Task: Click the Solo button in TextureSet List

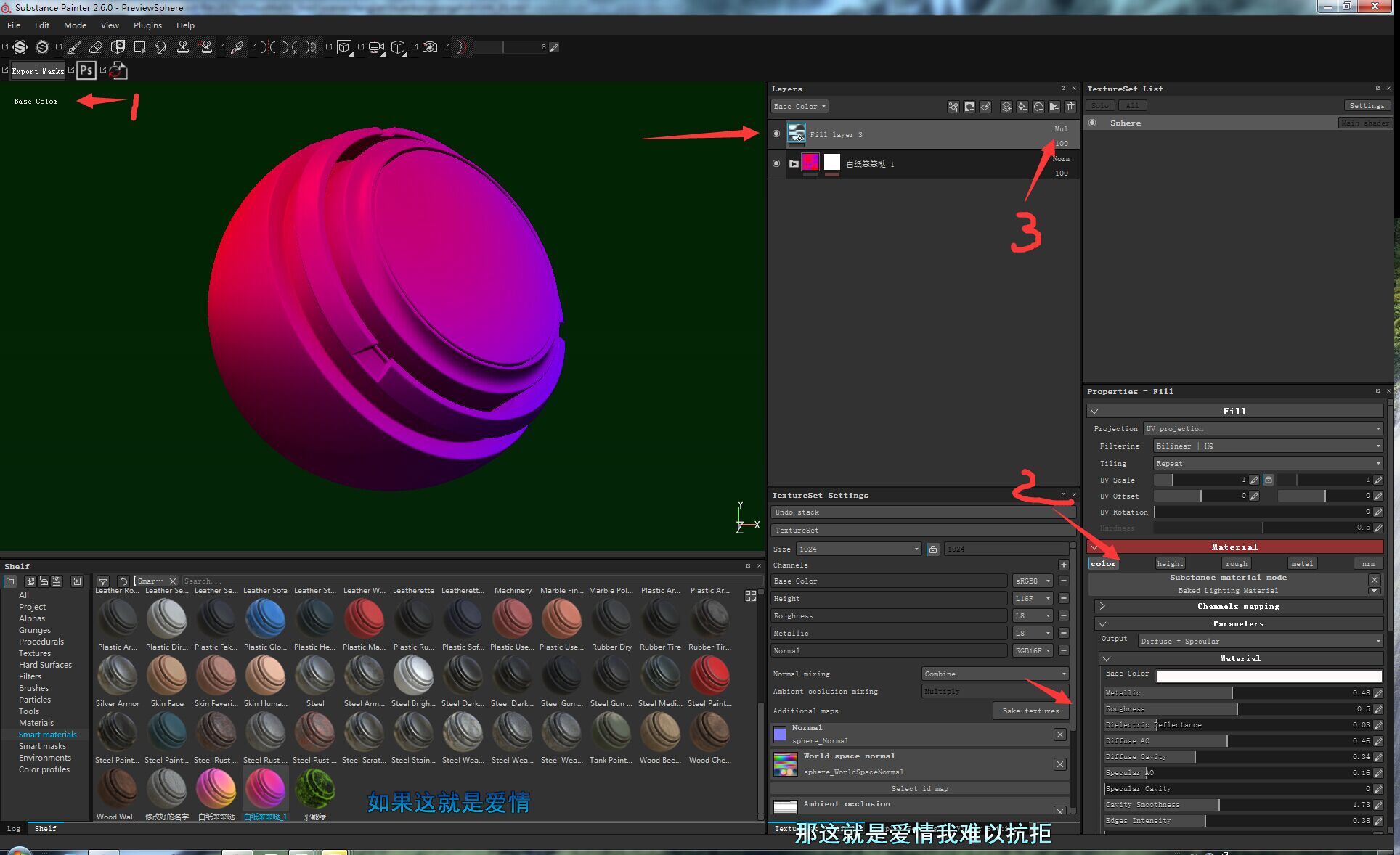Action: (1099, 105)
